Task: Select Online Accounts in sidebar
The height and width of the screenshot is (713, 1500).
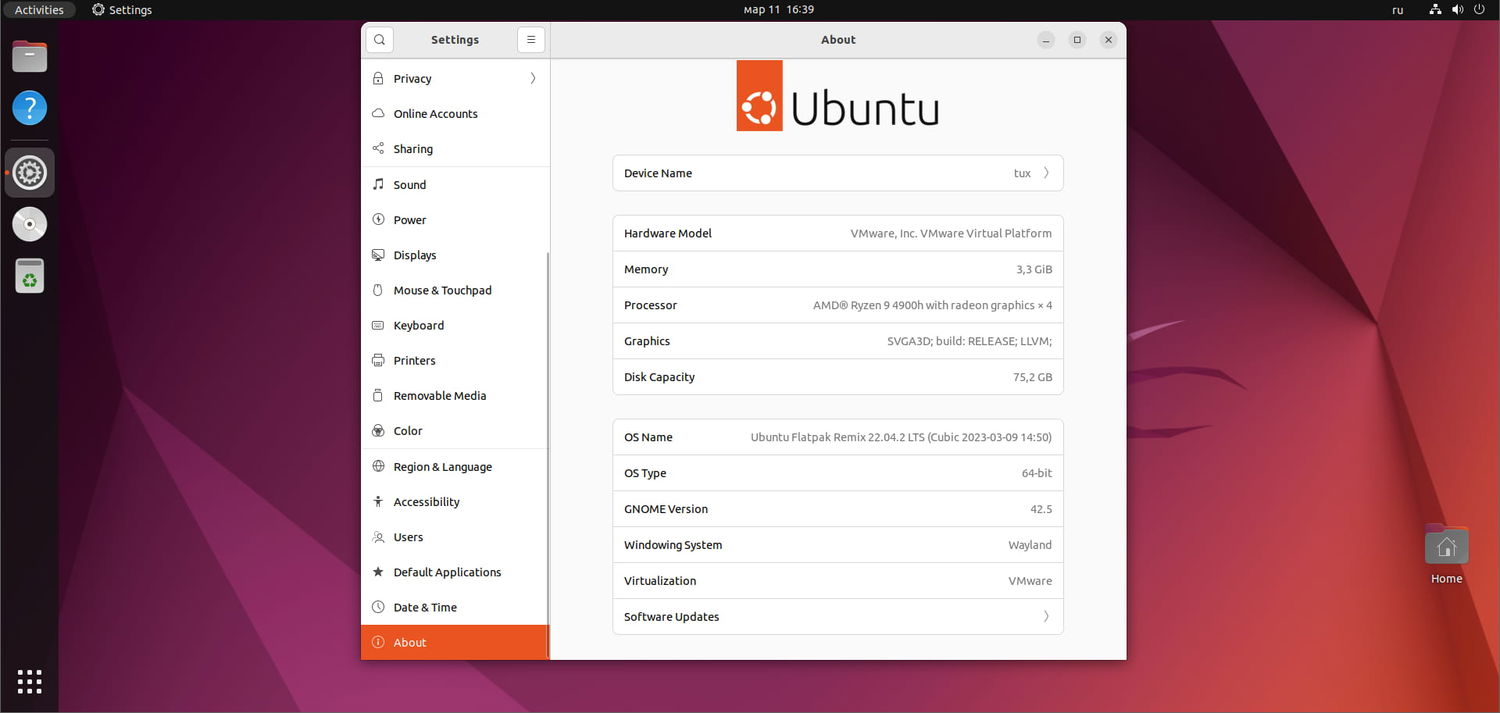Action: tap(455, 113)
